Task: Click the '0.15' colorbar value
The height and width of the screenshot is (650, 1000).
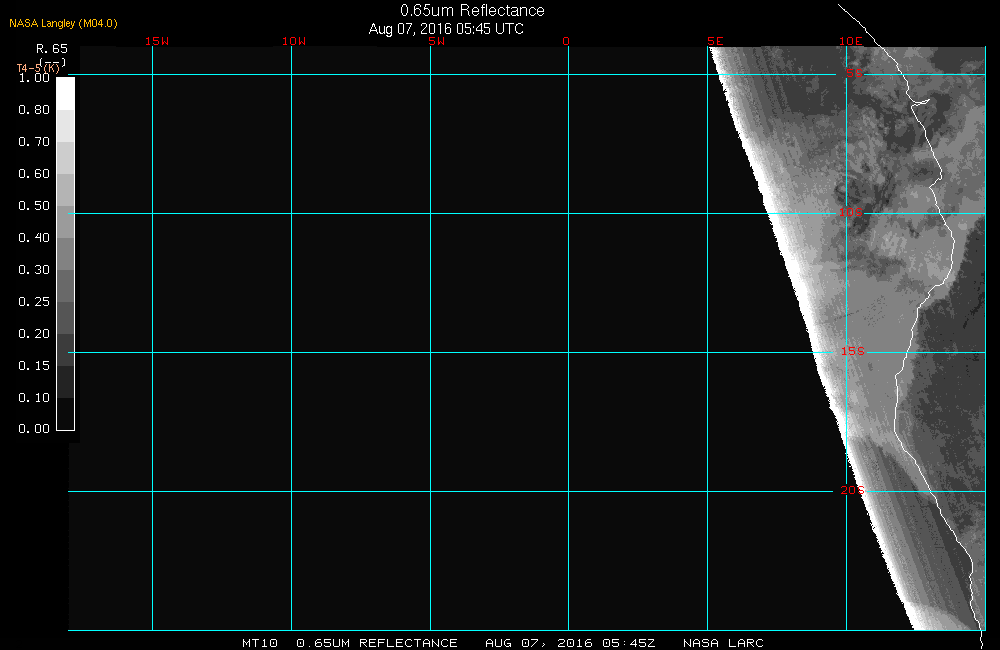Action: point(34,365)
